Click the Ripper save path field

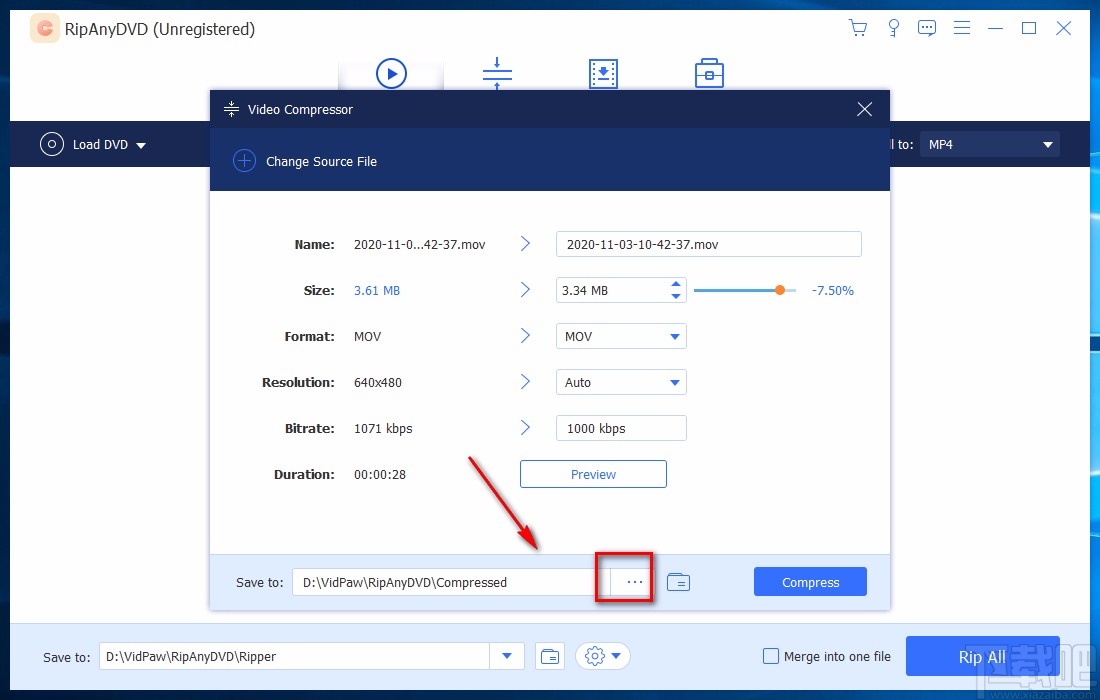(x=295, y=657)
